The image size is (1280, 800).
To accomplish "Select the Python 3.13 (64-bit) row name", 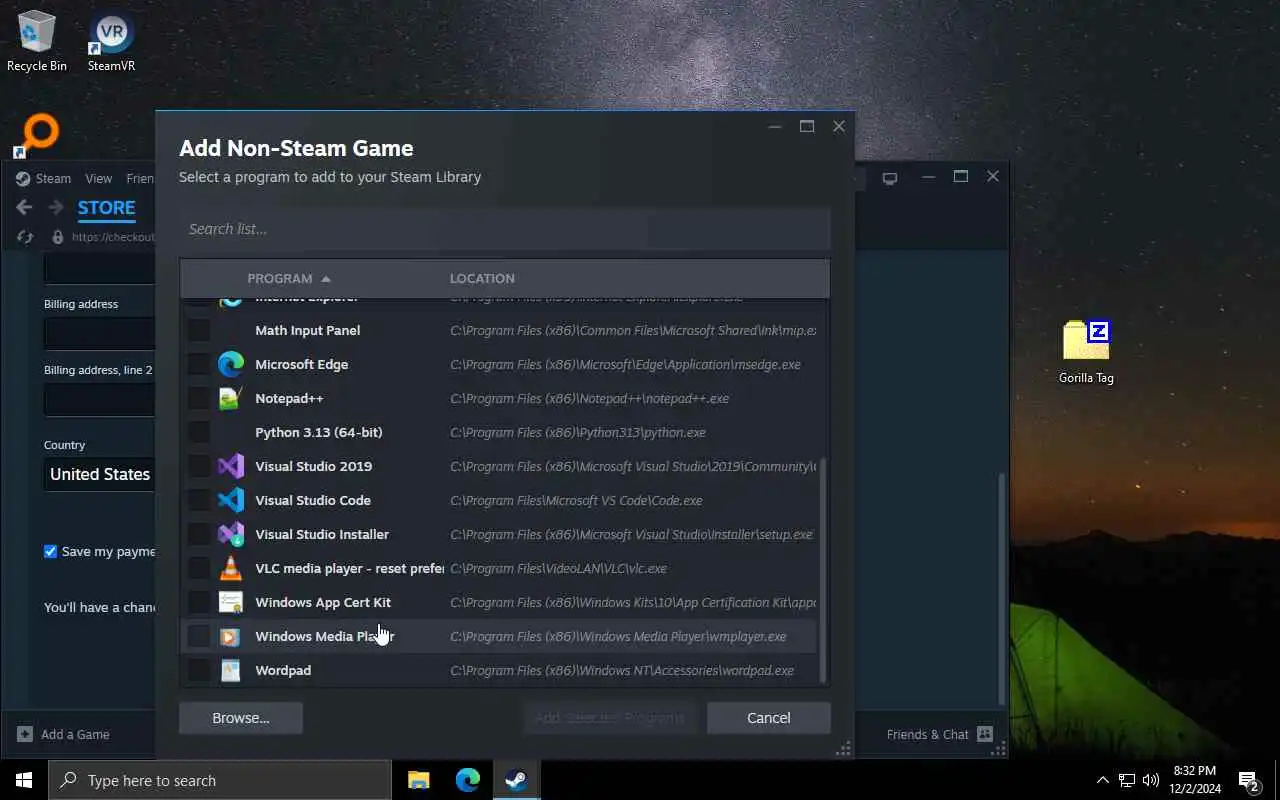I will 319,432.
